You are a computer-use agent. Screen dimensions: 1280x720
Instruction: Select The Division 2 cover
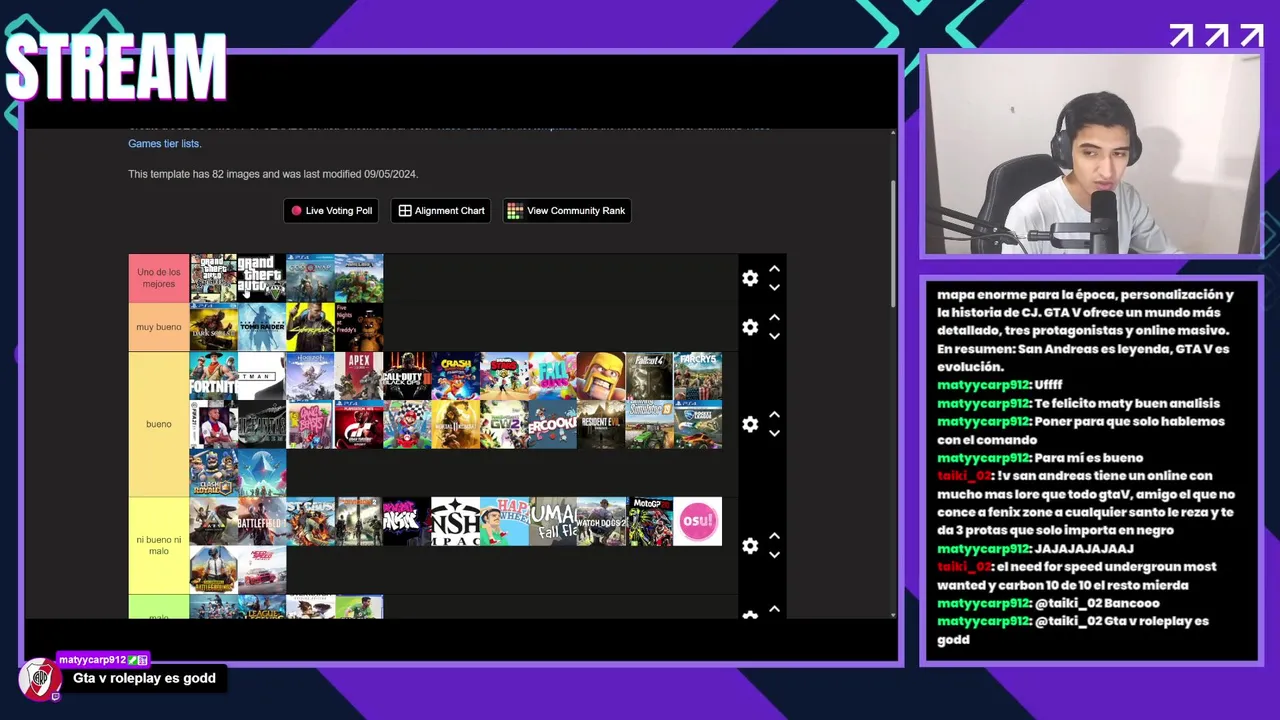tap(359, 521)
